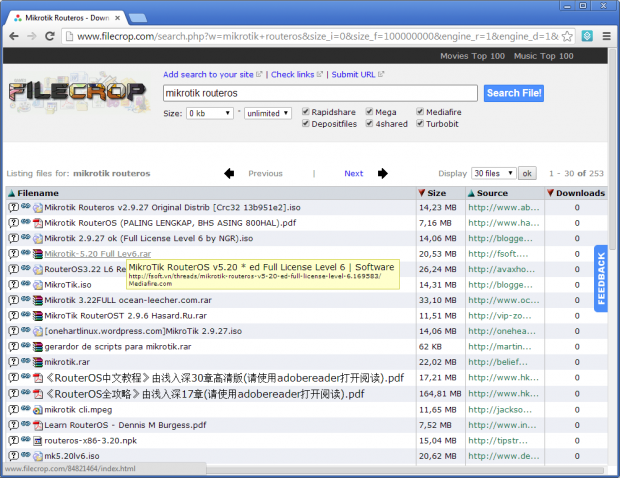Click the Search File! button
The width and height of the screenshot is (620, 478).
point(514,93)
